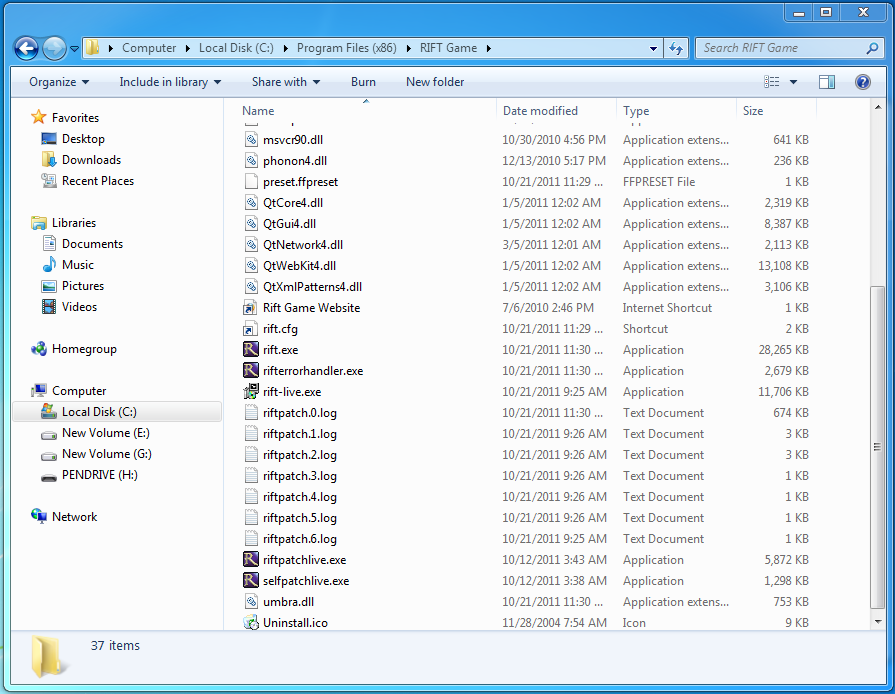Open the Documents library

tap(92, 244)
